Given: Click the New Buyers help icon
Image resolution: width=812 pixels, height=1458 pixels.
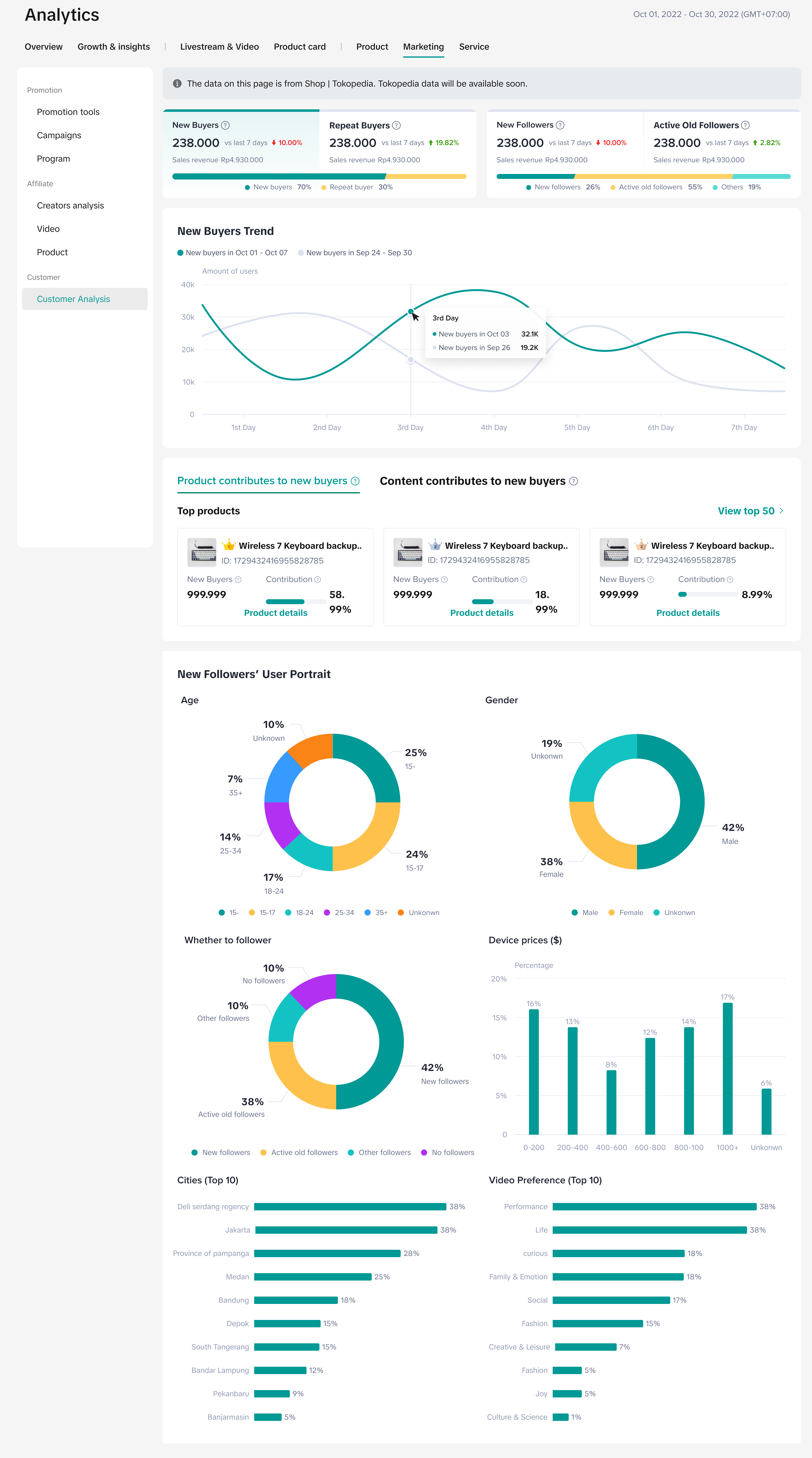Looking at the screenshot, I should pos(225,125).
